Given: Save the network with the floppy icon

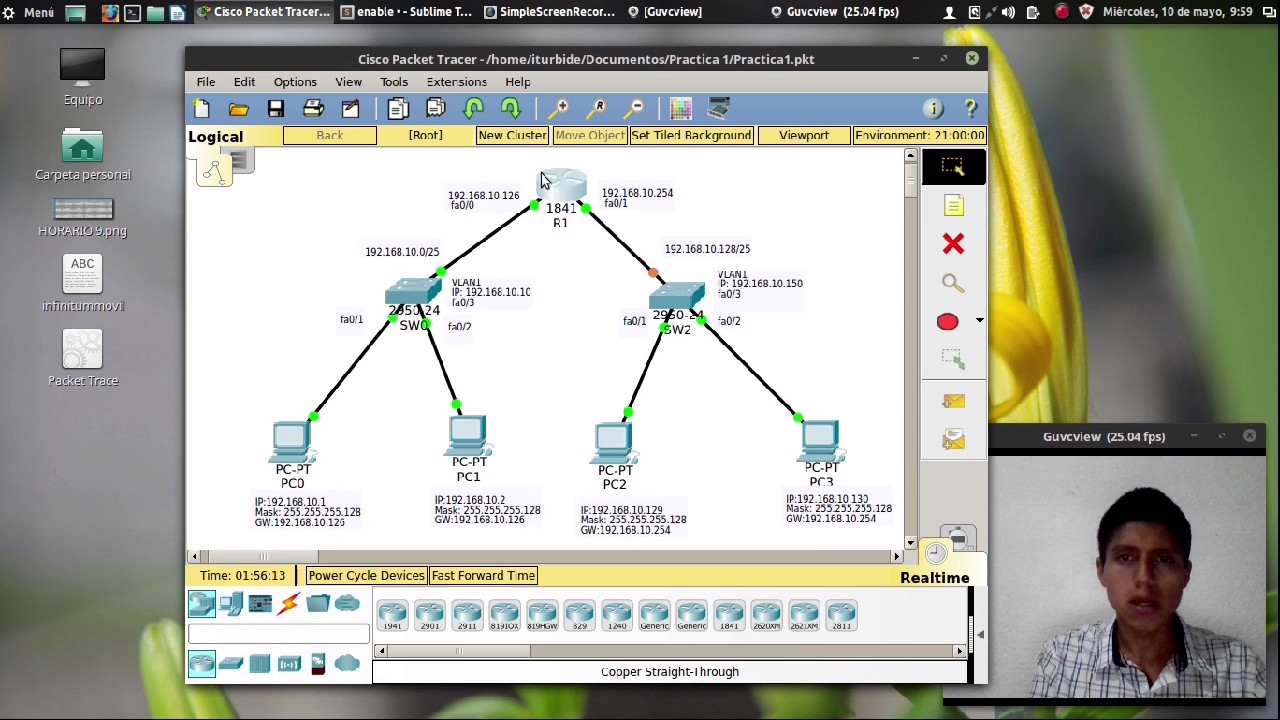Looking at the screenshot, I should pos(276,108).
